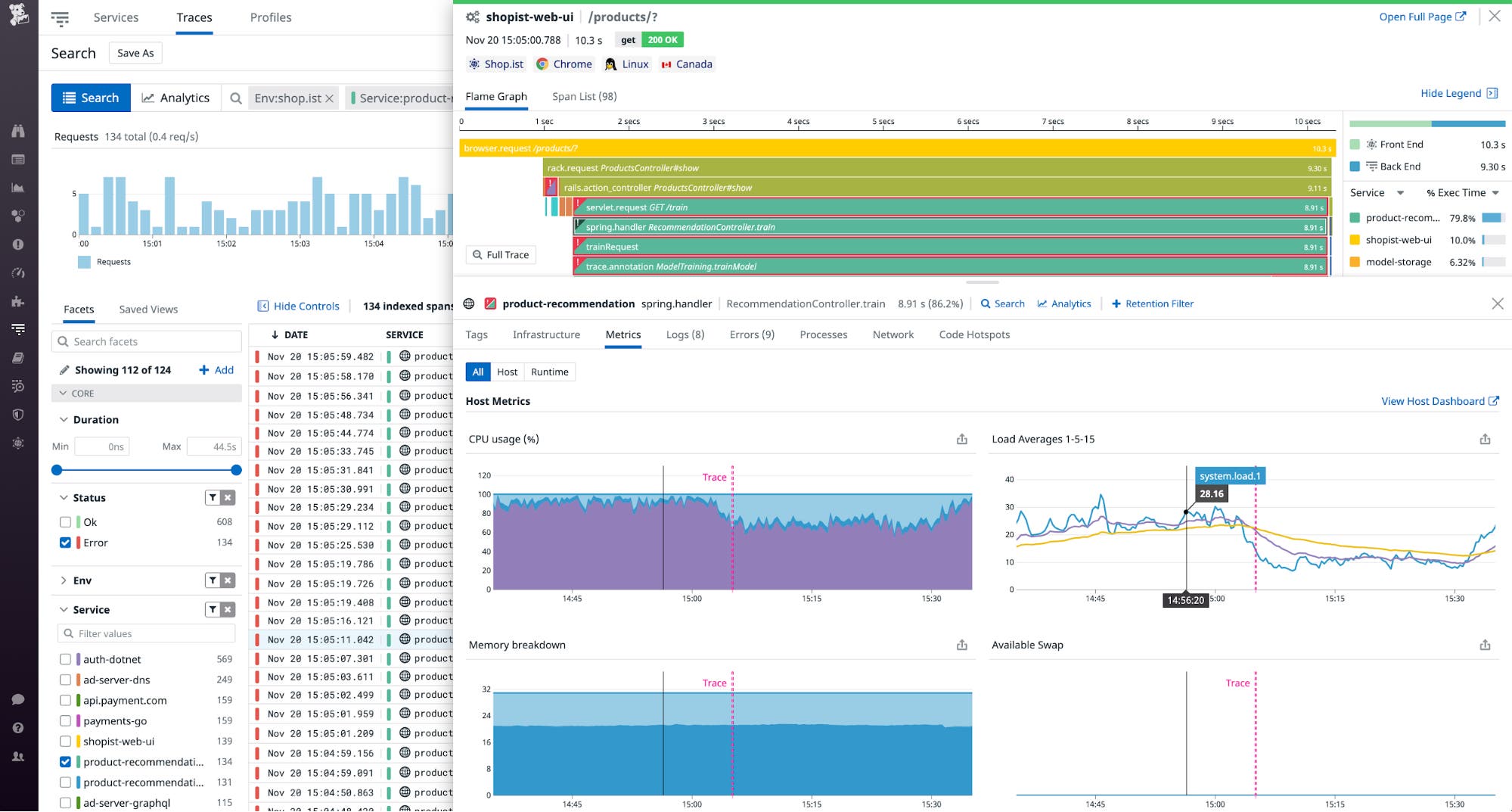Click the Full Trace button

pos(500,254)
